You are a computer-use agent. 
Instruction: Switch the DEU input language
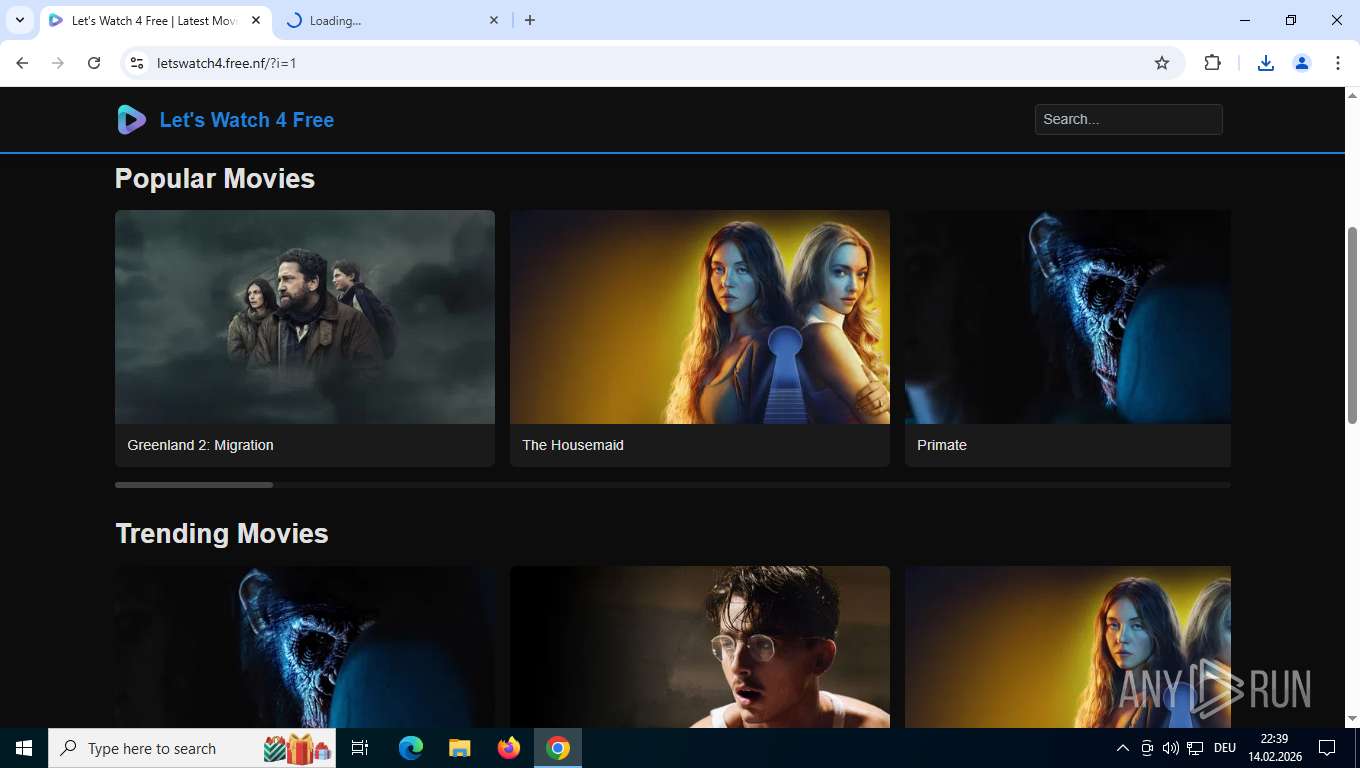(x=1224, y=748)
